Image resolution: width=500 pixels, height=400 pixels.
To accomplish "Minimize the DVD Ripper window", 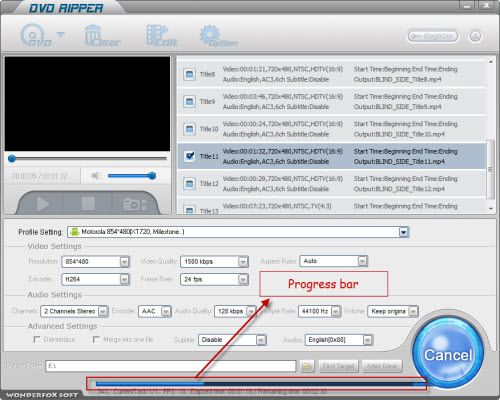I will [467, 5].
